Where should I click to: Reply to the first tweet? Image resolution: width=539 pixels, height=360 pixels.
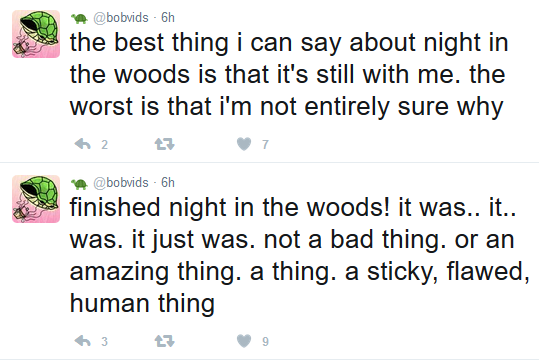[82, 144]
